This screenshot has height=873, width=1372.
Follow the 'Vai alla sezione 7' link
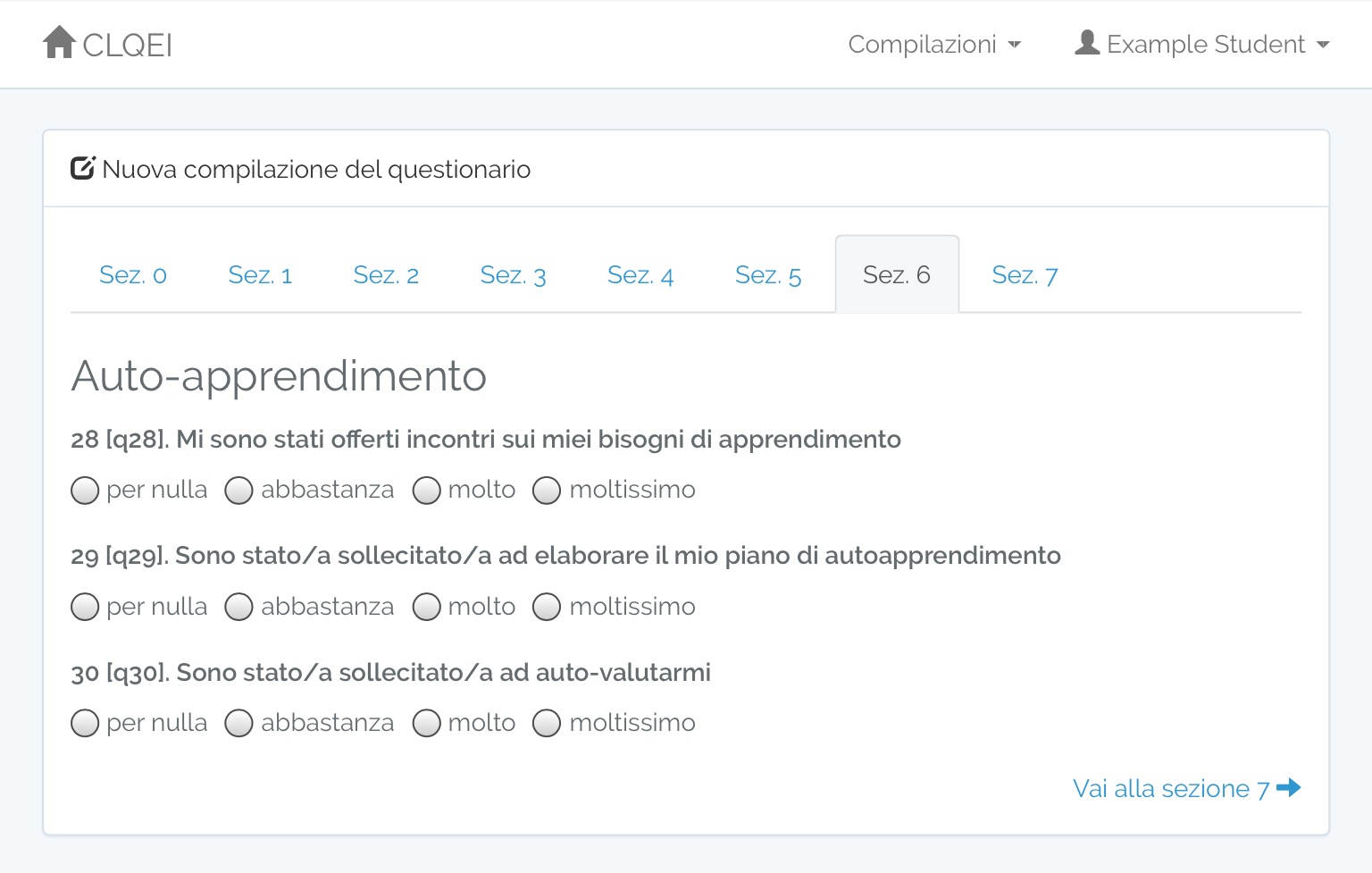pos(1187,788)
